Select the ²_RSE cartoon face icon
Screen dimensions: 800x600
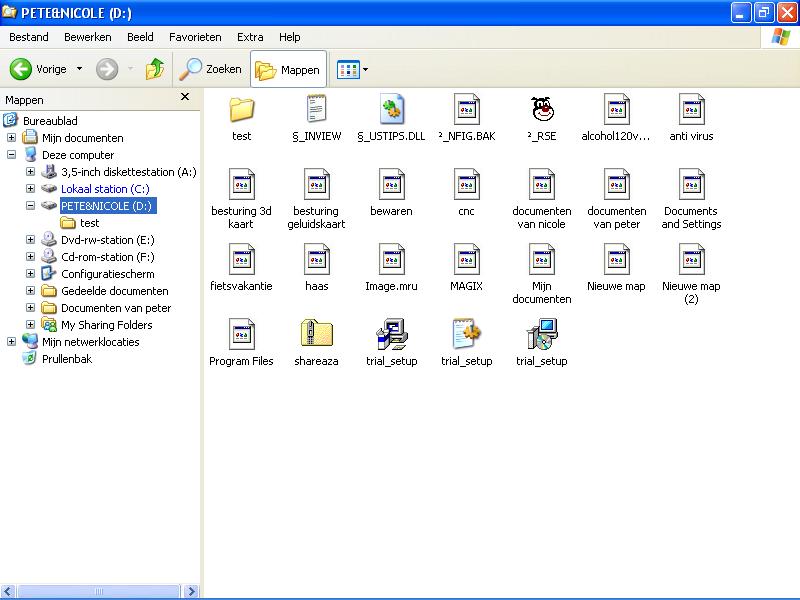(x=541, y=108)
